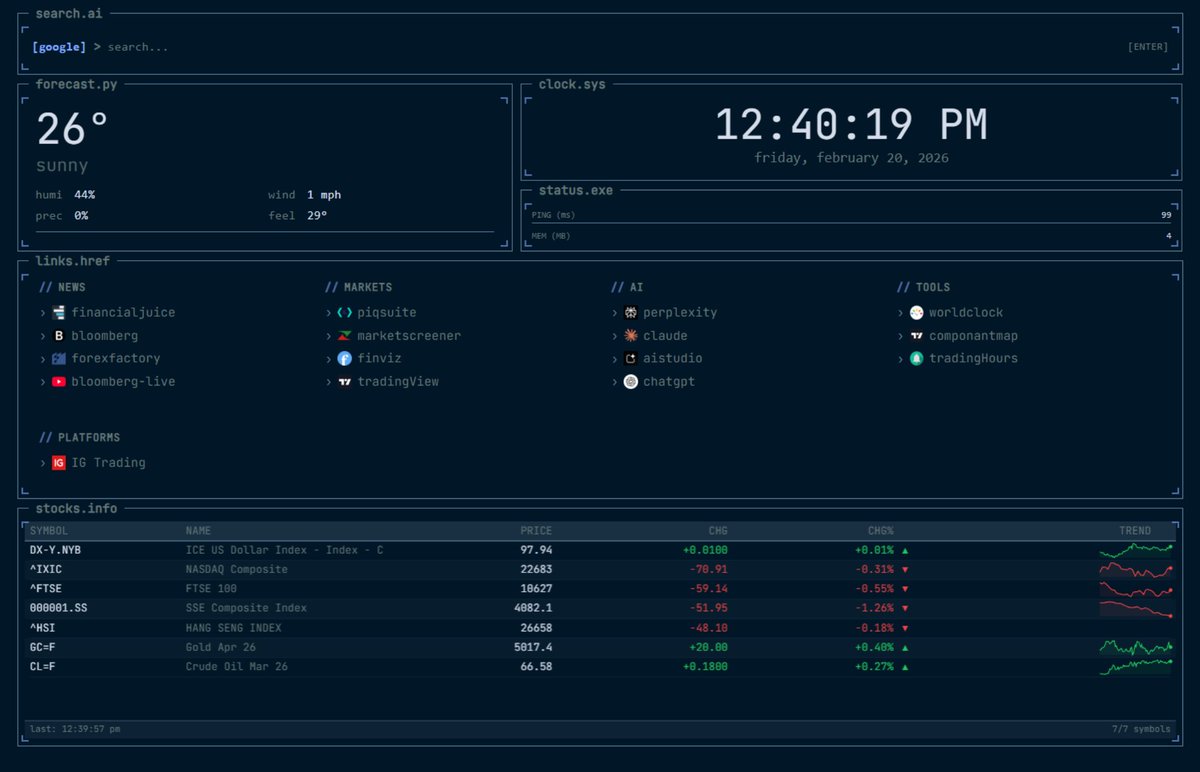Click the forexfactory favicon icon

(59, 358)
